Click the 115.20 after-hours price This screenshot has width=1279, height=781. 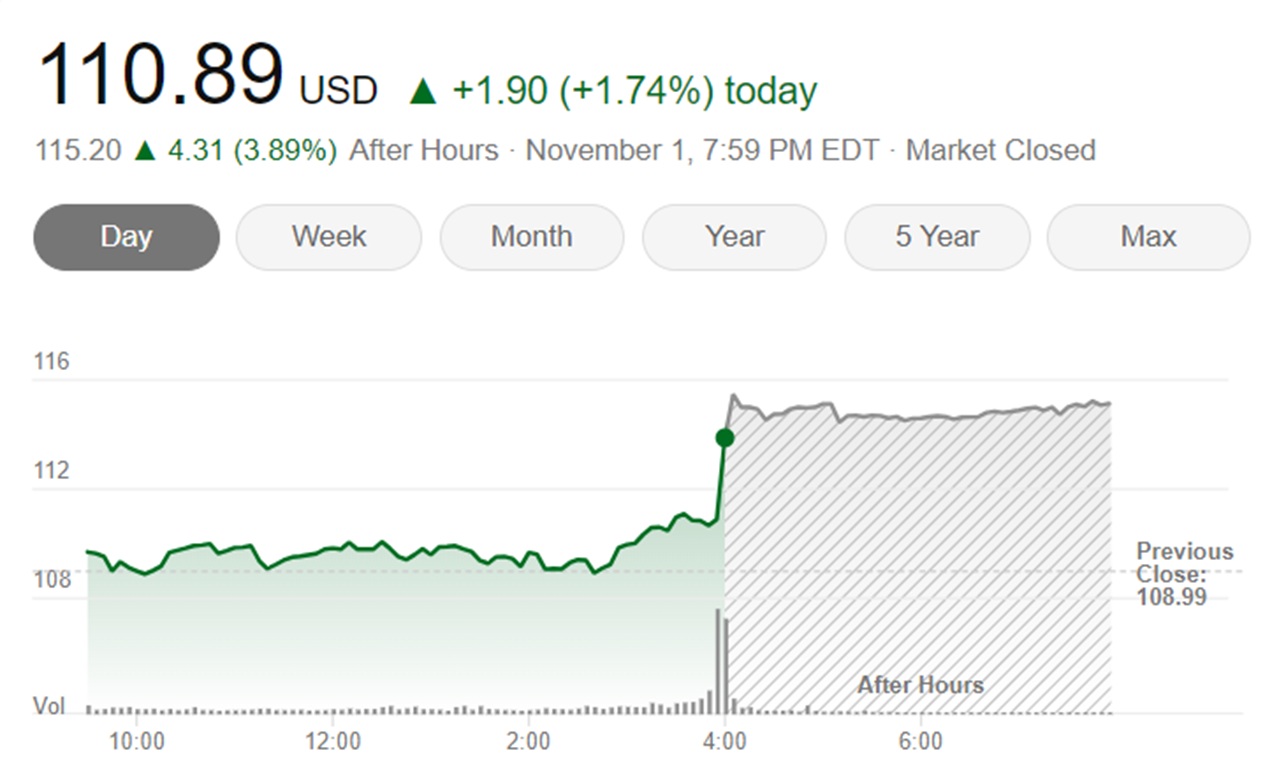(78, 151)
